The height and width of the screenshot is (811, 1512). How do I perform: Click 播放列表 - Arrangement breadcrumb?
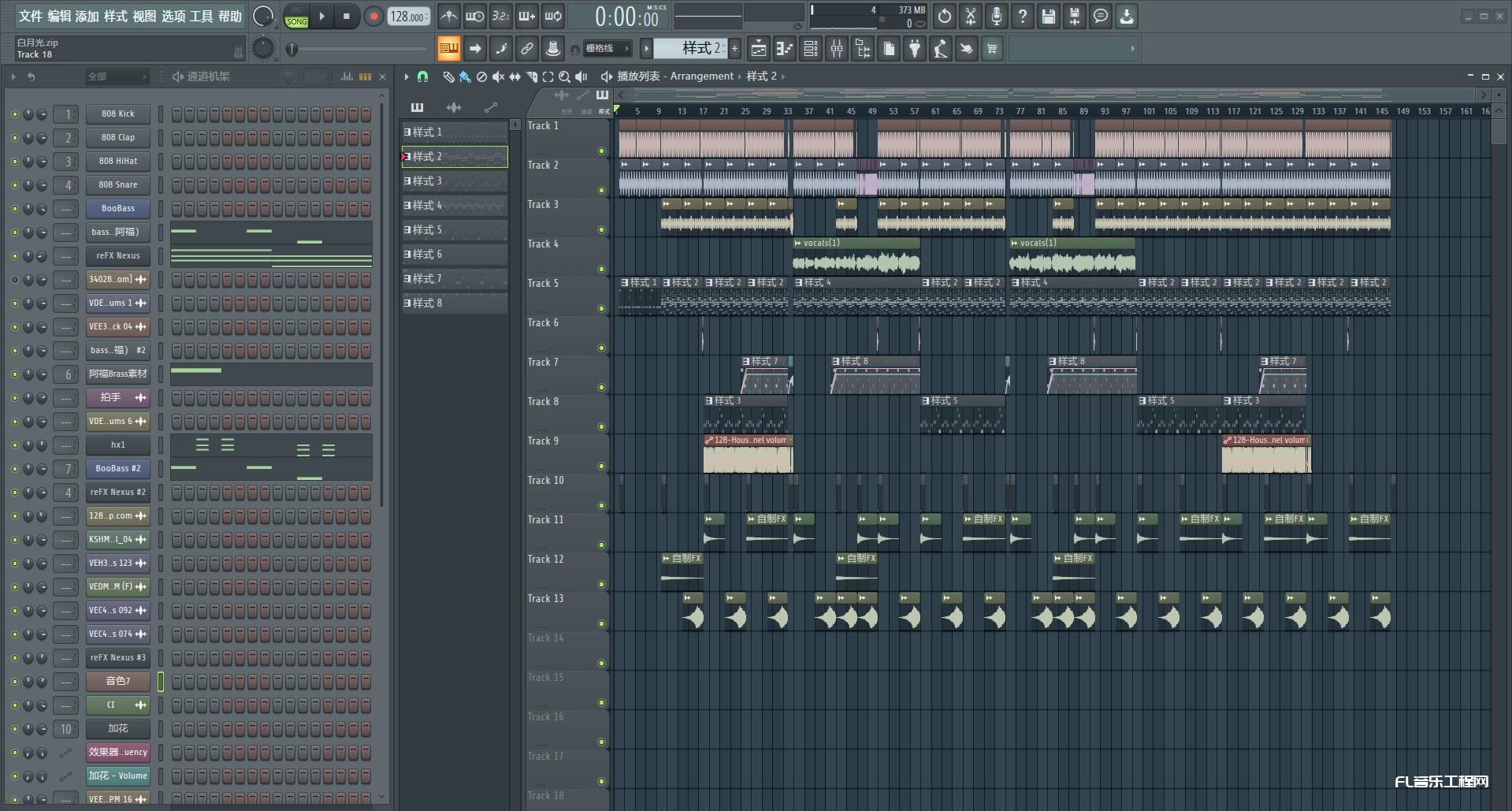point(675,76)
